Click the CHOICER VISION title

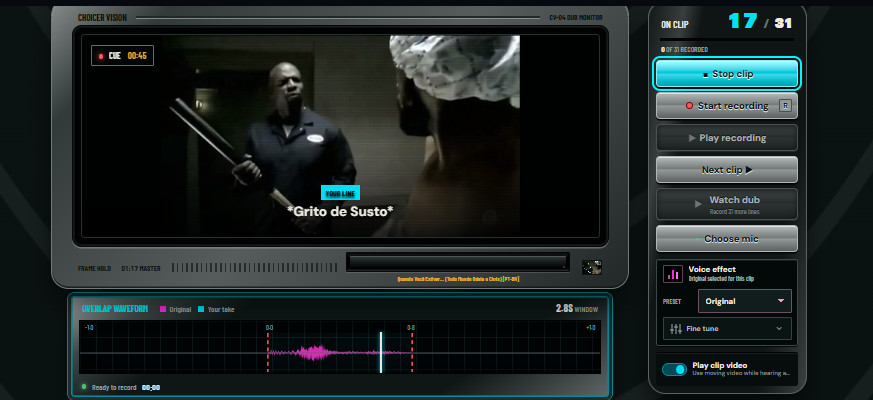tap(102, 18)
